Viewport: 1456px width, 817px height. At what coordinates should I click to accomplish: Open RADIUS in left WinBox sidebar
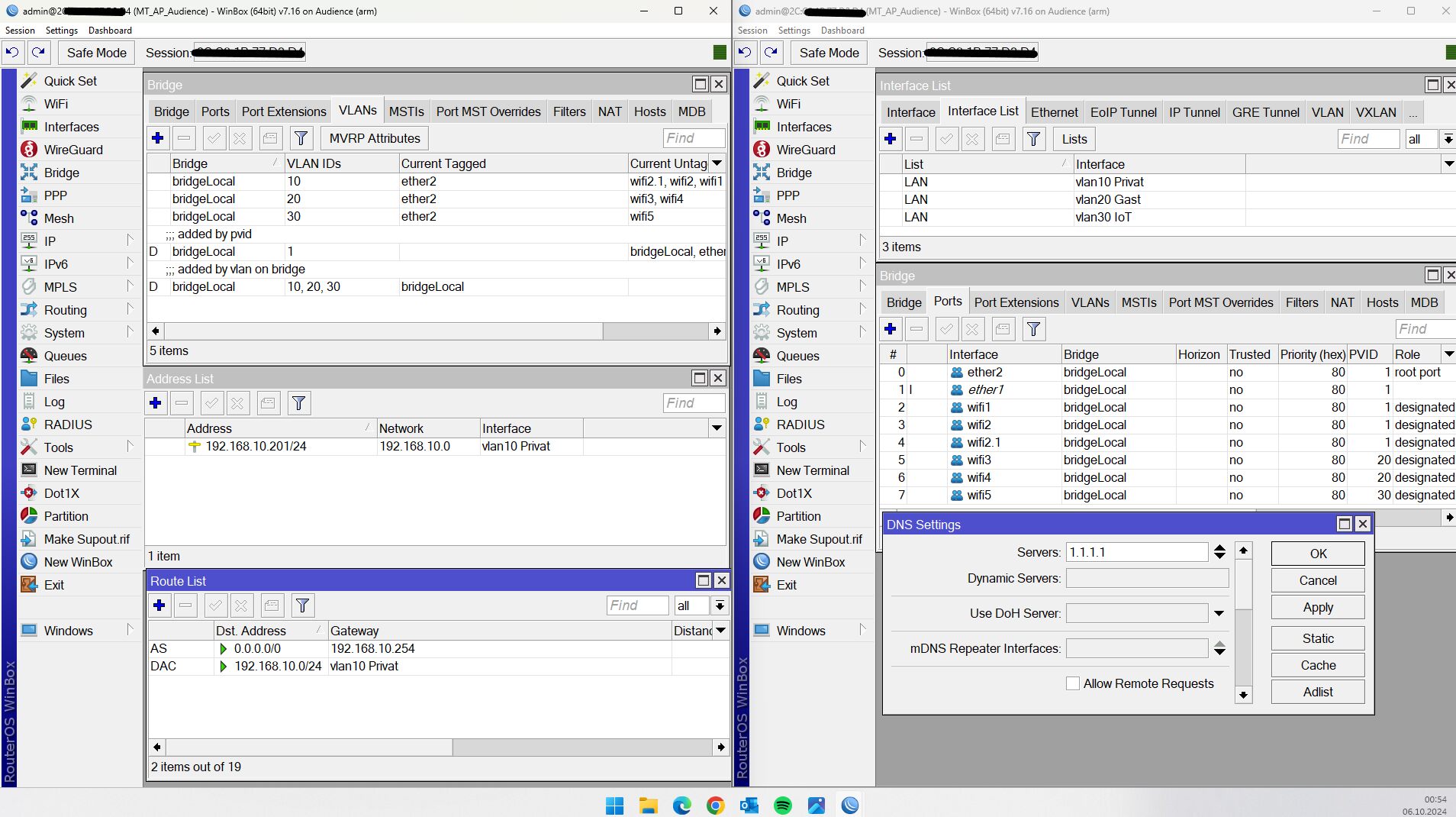point(68,425)
